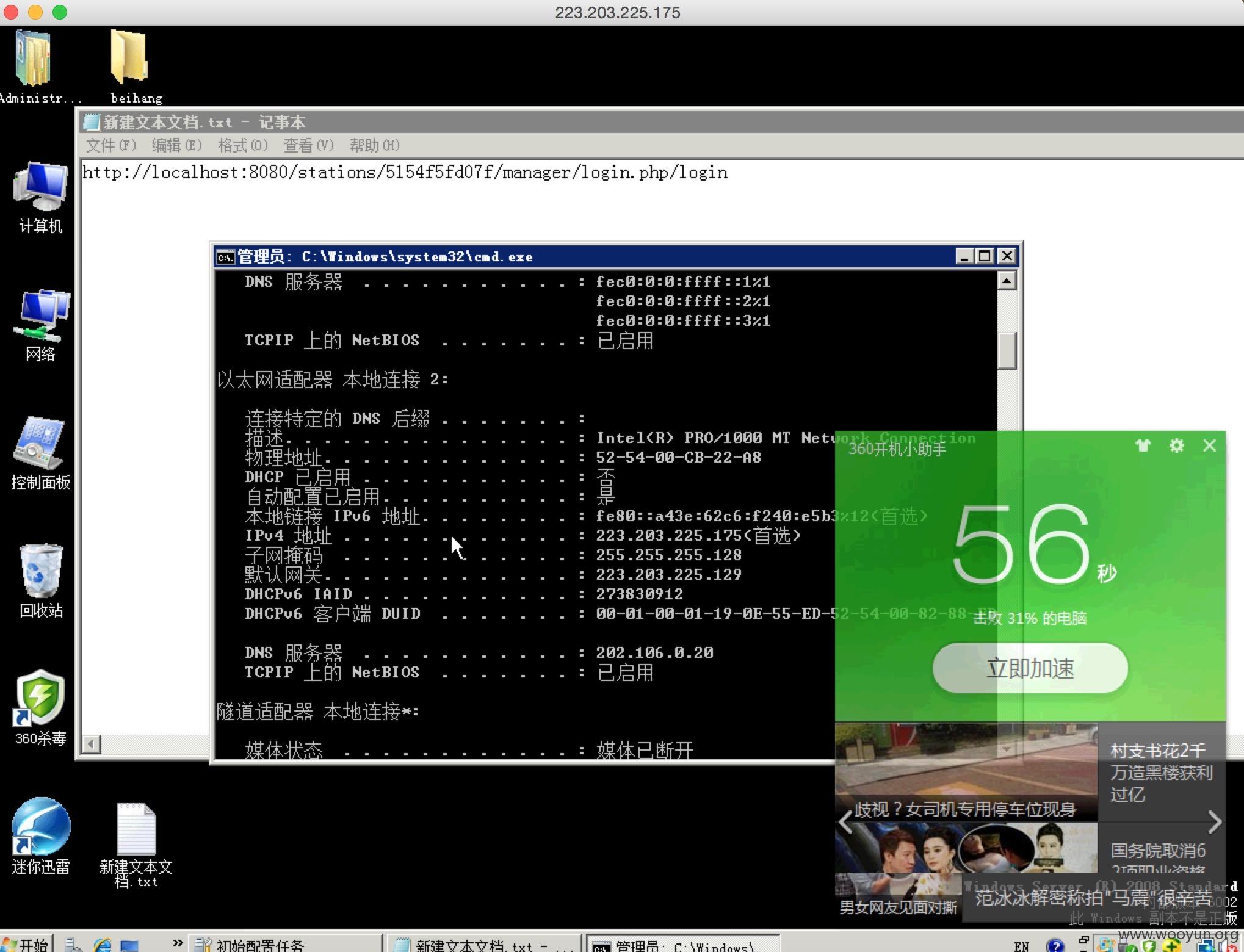Select 新建文本文档.txt file on desktop
This screenshot has width=1244, height=952.
136,845
